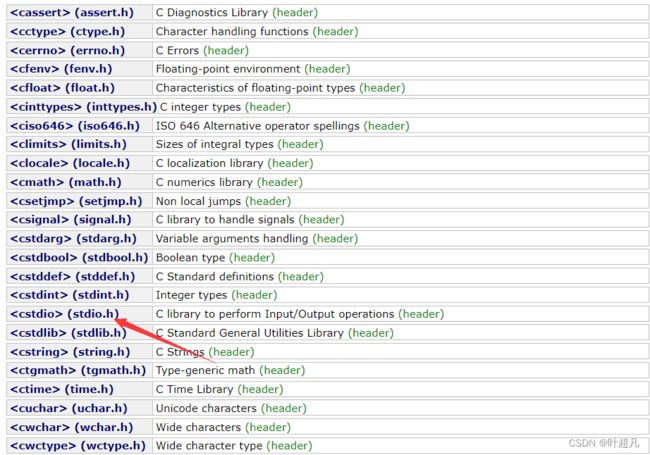The height and width of the screenshot is (455, 650).
Task: Open the <cstring> (string.h) link
Action: pyautogui.click(x=70, y=352)
